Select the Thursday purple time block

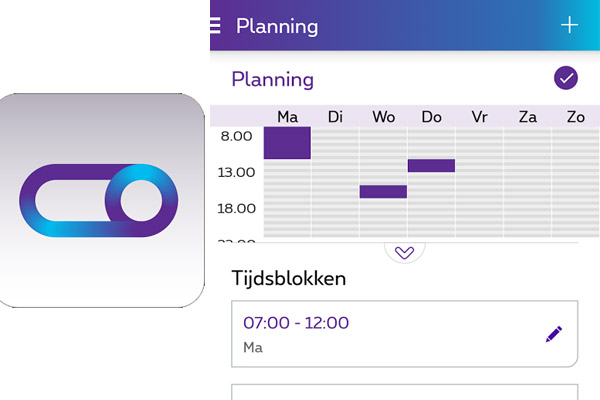(431, 165)
